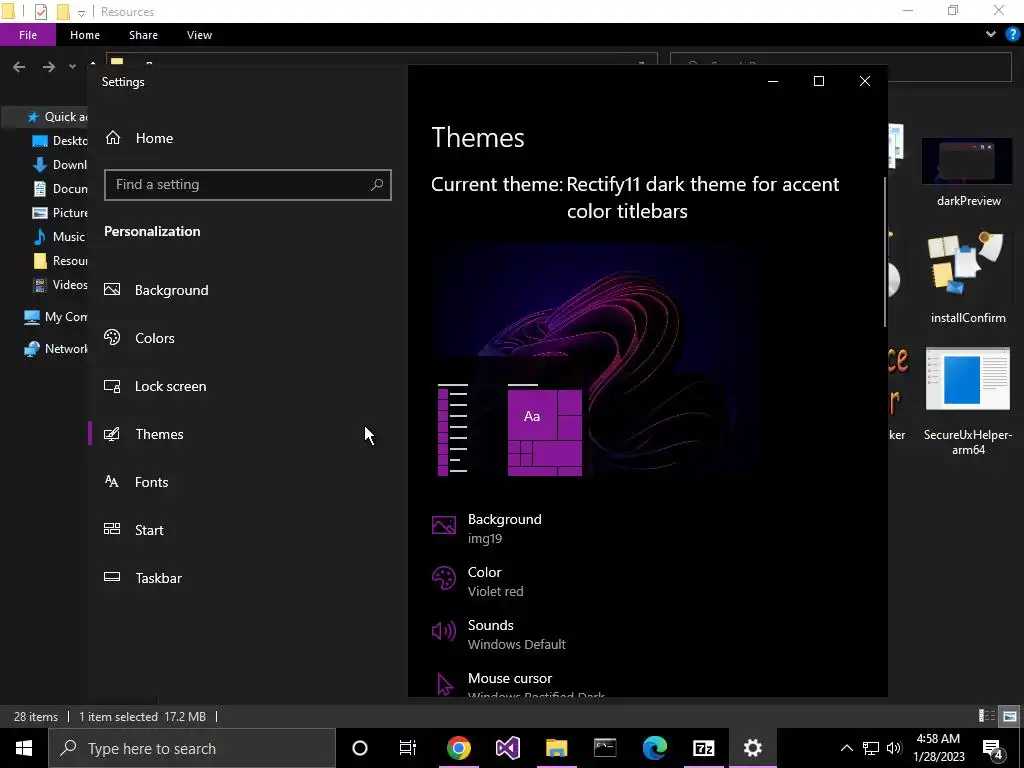This screenshot has height=768, width=1024.
Task: Open the Windows Start menu
Action: click(x=24, y=748)
